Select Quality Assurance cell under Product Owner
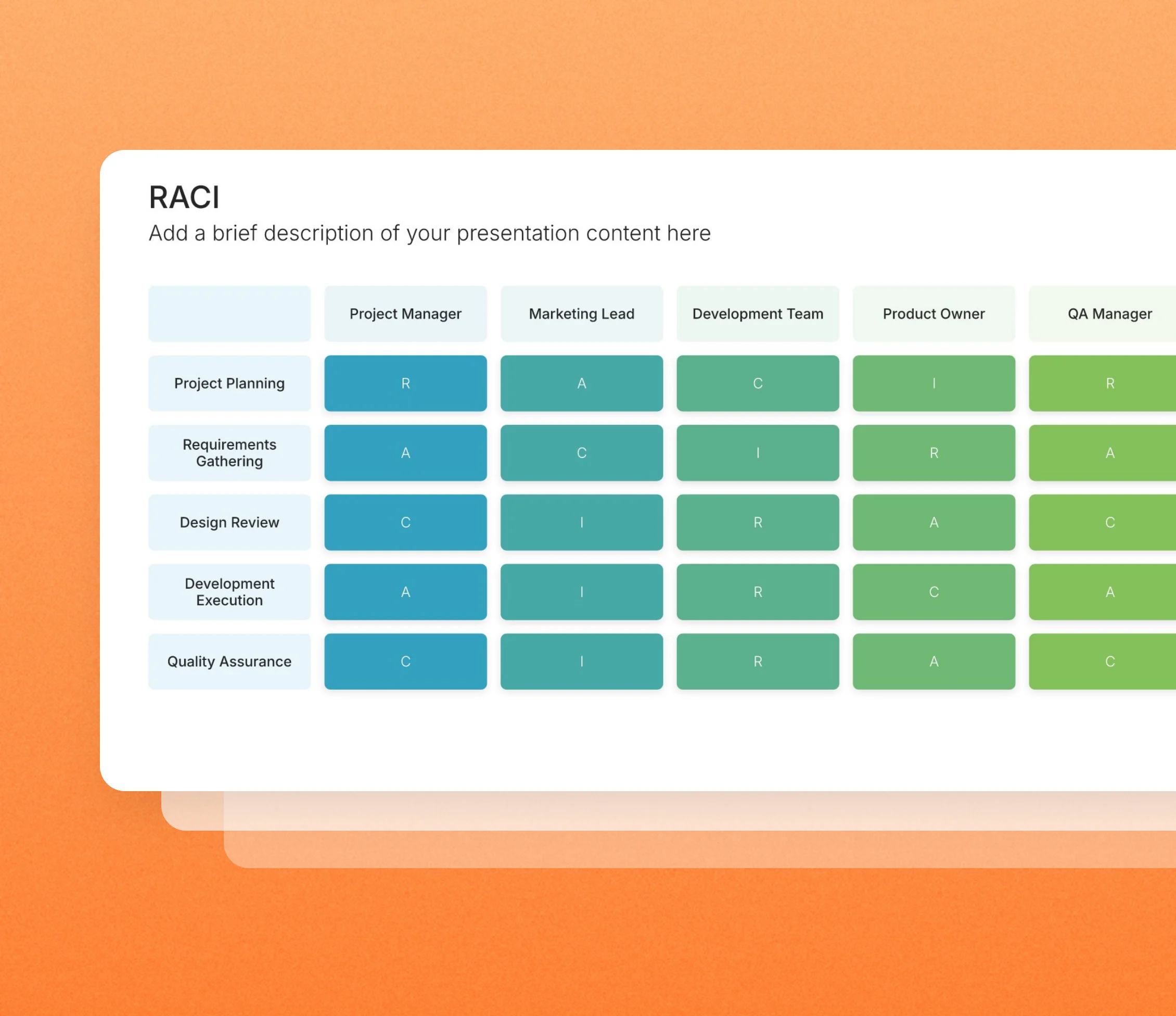Viewport: 1176px width, 1016px height. (x=934, y=661)
